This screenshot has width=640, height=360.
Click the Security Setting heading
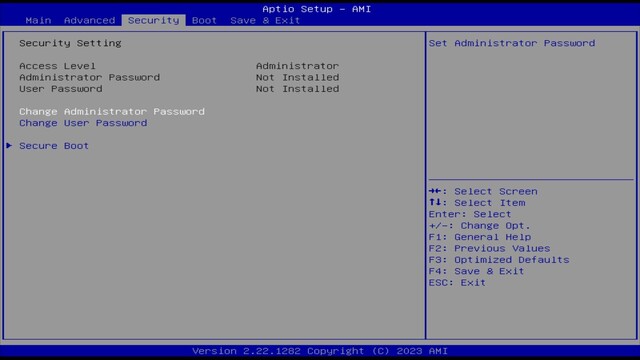coord(70,43)
